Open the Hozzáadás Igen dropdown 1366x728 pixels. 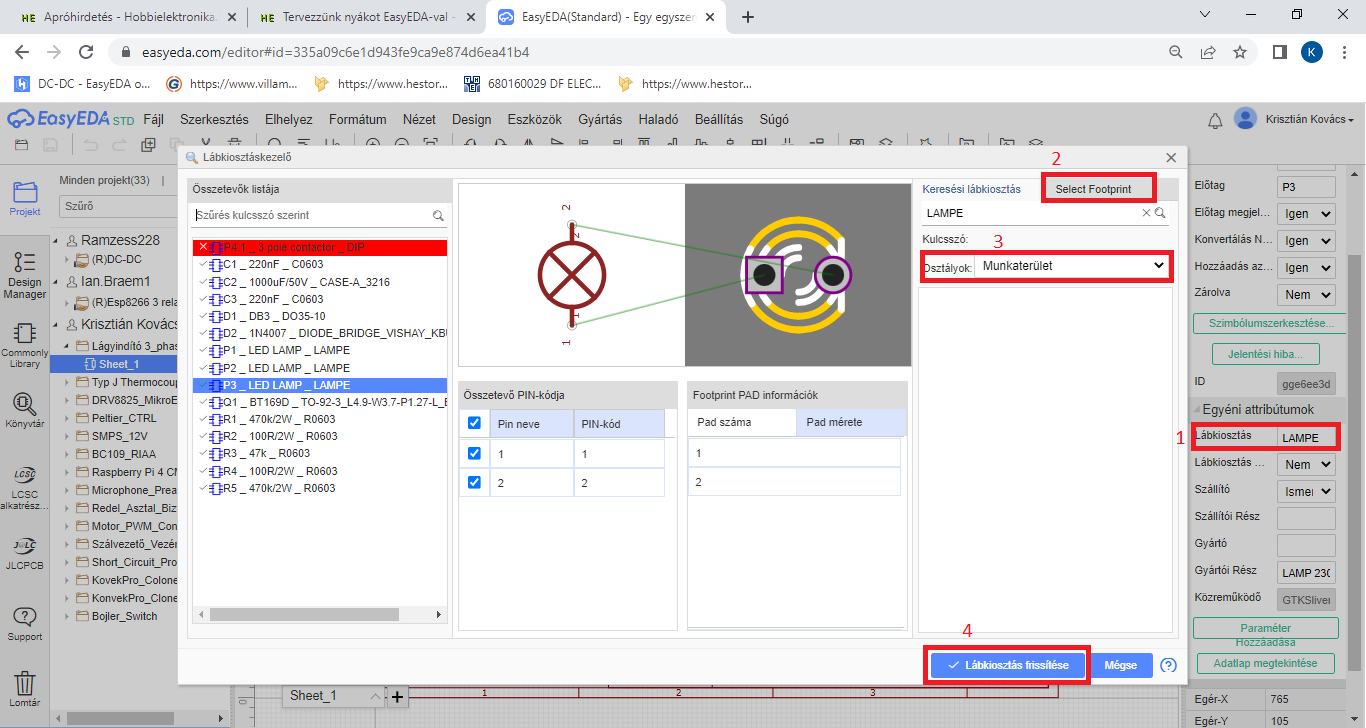pyautogui.click(x=1307, y=268)
